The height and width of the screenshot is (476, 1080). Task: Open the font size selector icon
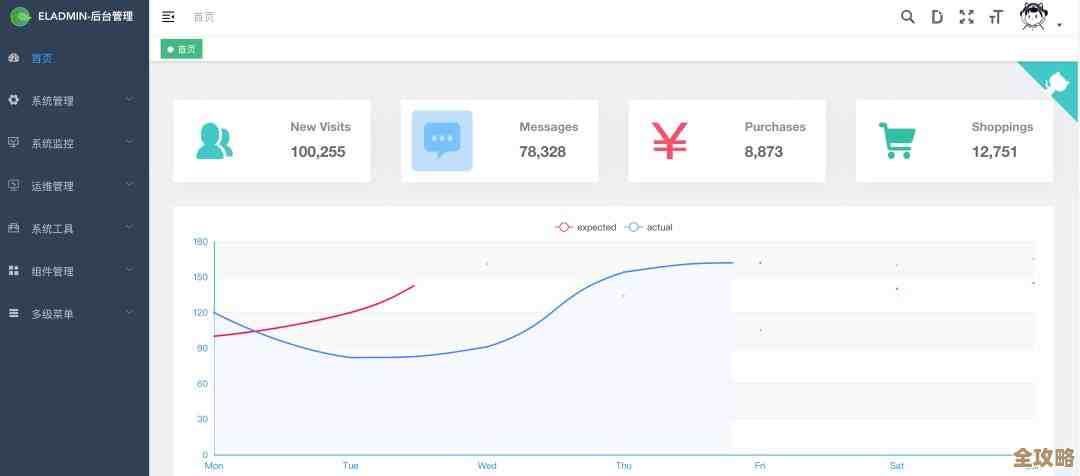[x=995, y=17]
